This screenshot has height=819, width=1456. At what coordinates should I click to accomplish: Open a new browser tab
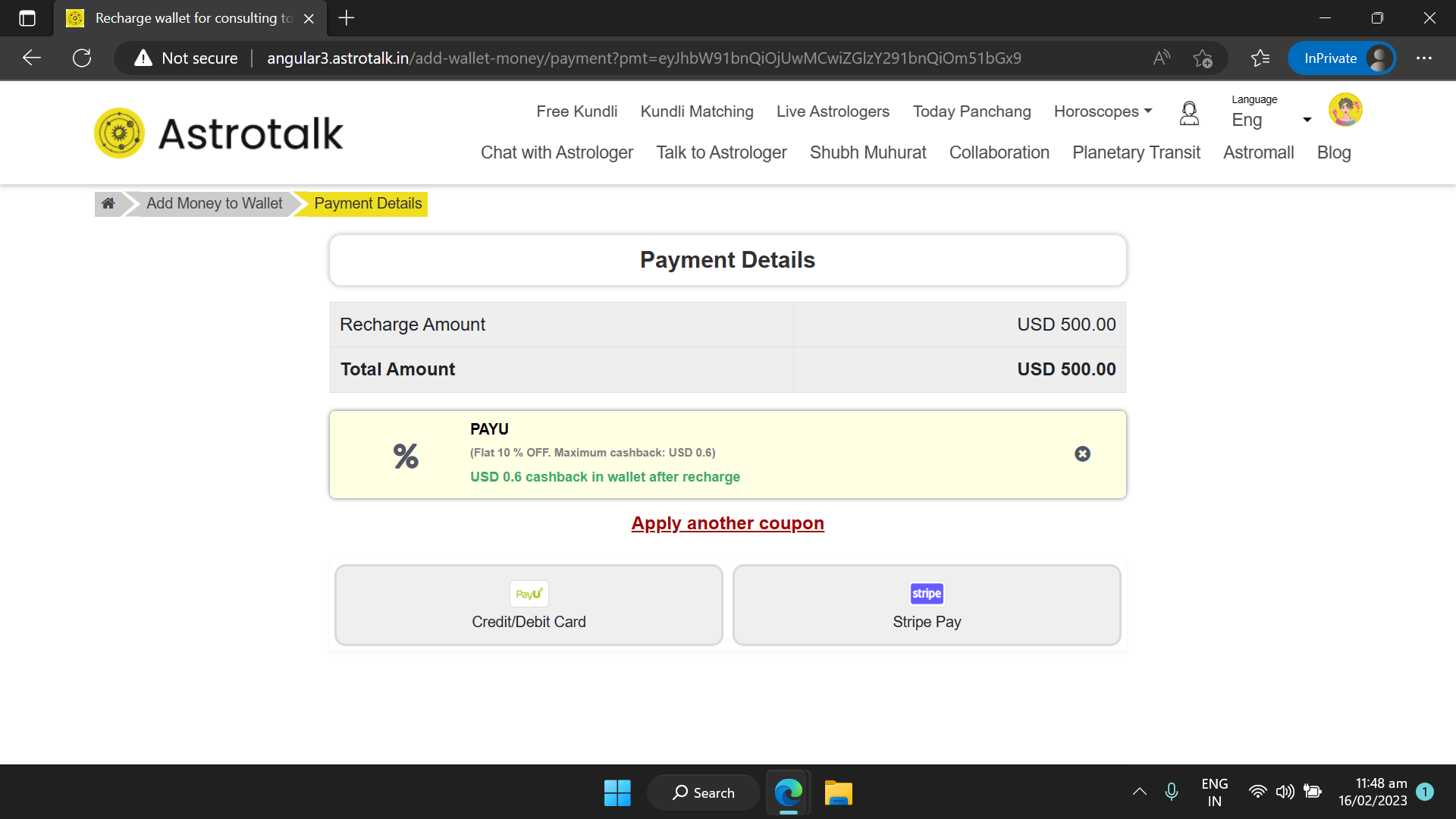pos(347,18)
